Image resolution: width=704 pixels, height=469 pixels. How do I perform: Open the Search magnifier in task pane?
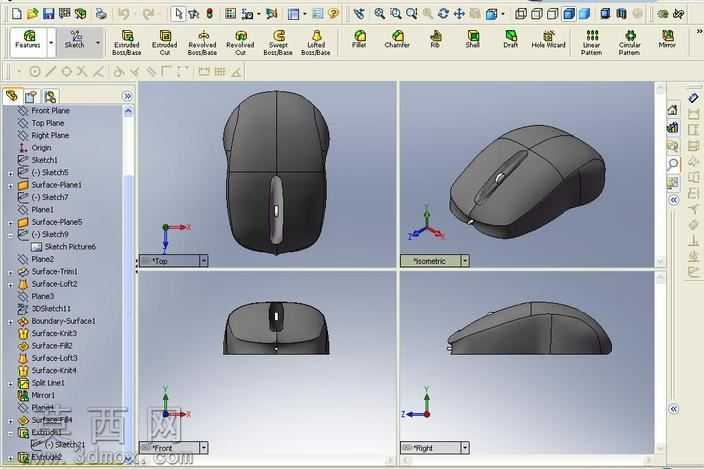(673, 164)
